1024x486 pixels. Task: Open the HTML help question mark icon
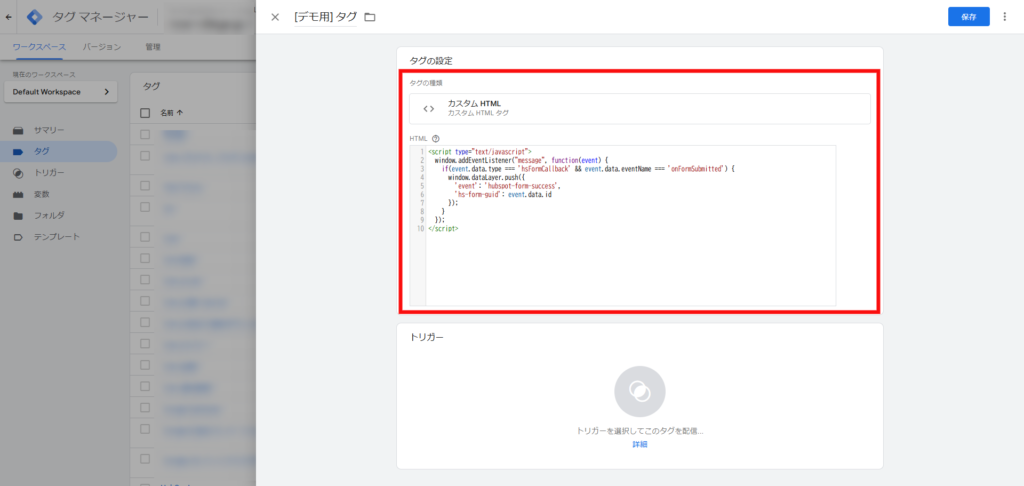click(x=436, y=138)
